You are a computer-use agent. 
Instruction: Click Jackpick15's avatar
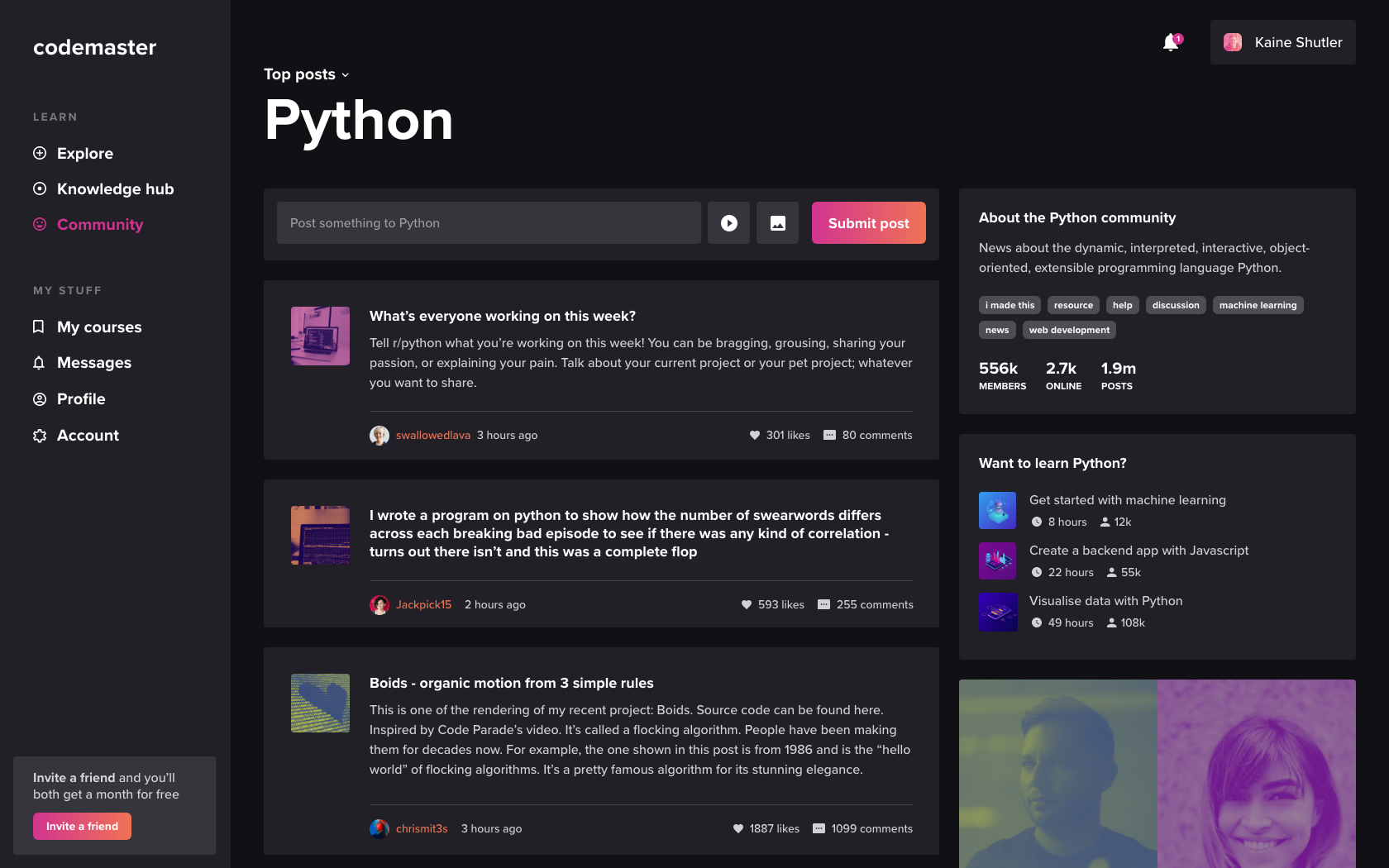379,605
